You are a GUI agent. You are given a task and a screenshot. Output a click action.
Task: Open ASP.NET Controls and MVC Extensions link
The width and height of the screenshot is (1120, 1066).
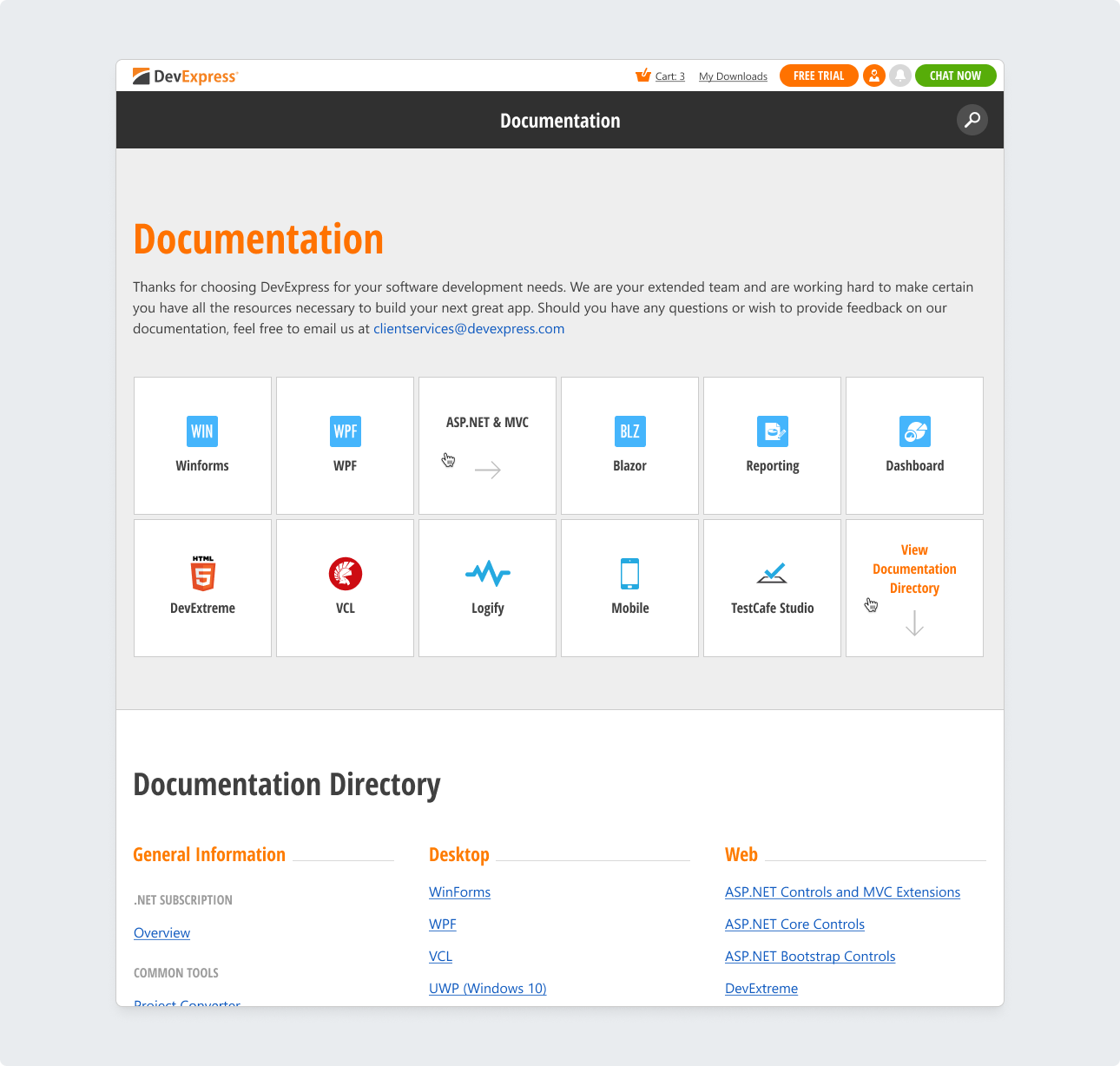(x=842, y=892)
